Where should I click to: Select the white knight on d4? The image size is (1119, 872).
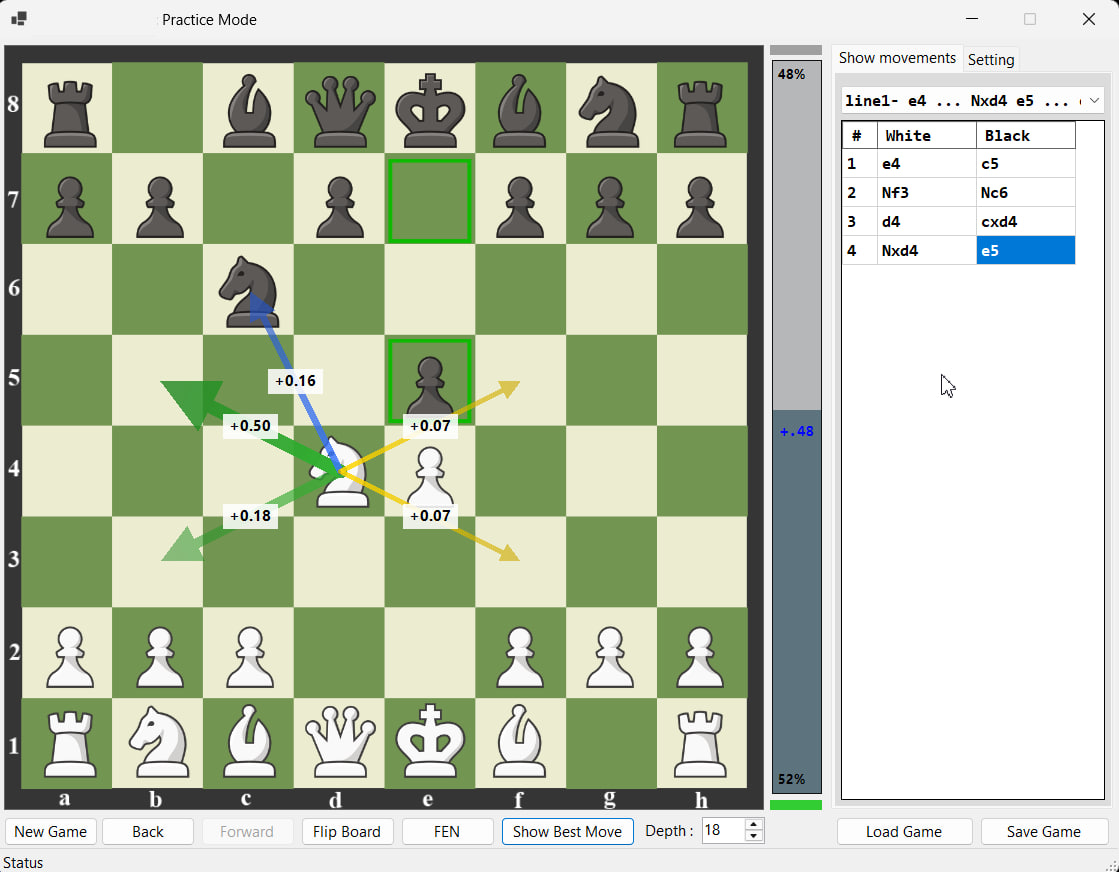(340, 472)
